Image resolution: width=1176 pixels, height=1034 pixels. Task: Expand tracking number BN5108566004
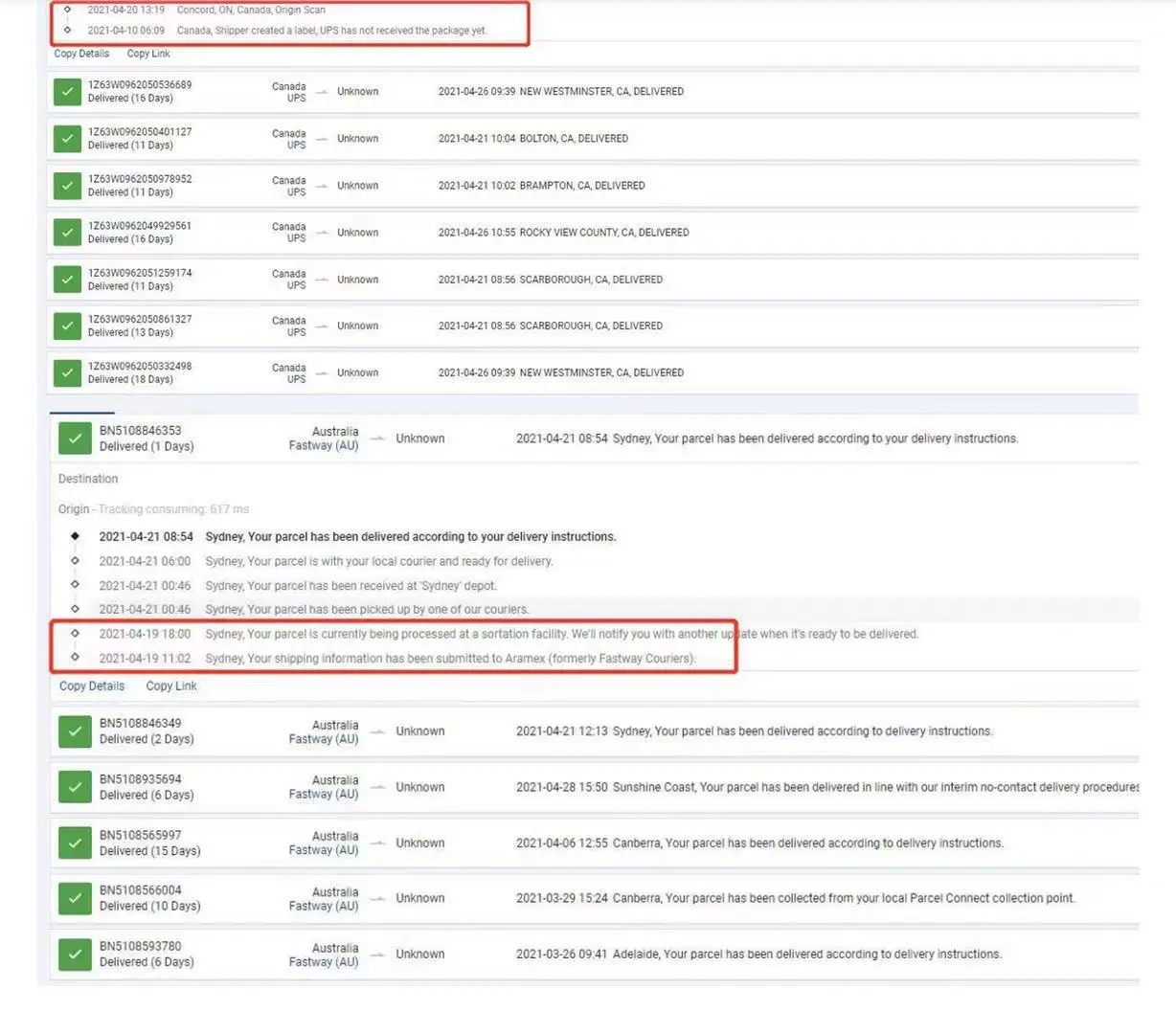tap(141, 889)
